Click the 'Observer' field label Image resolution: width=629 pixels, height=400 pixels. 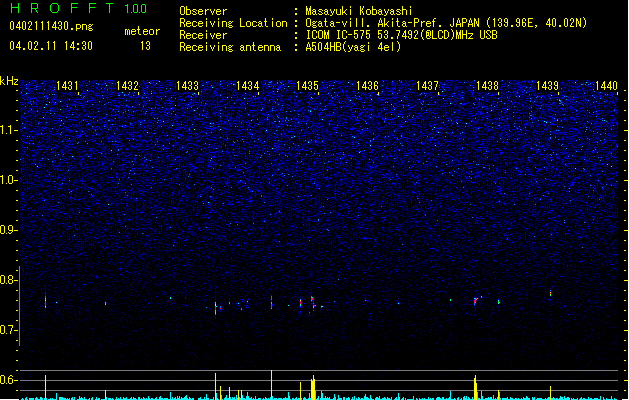203,11
